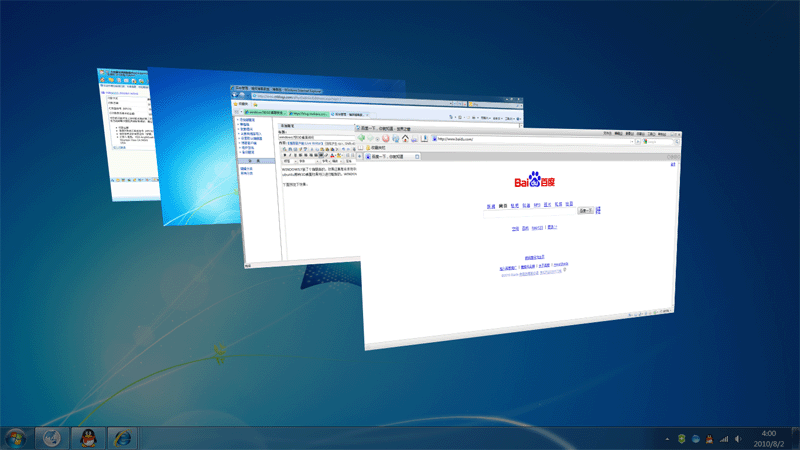This screenshot has height=450, width=800.
Task: Select the second green tab in Internet Explorer
Action: click(308, 113)
